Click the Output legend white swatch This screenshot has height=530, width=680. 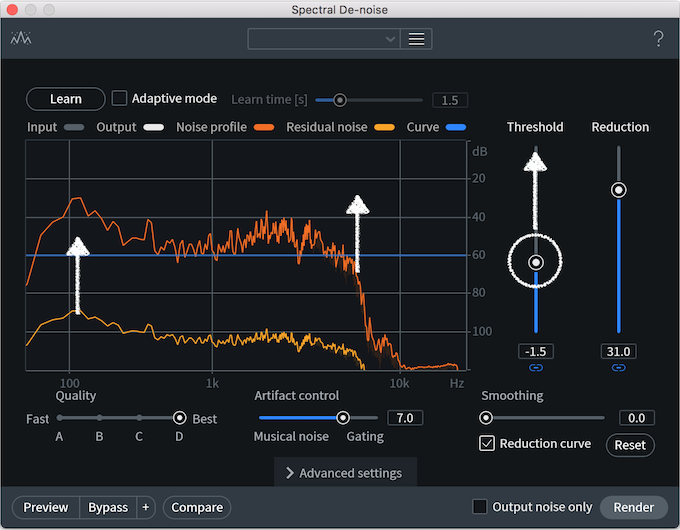click(x=154, y=128)
